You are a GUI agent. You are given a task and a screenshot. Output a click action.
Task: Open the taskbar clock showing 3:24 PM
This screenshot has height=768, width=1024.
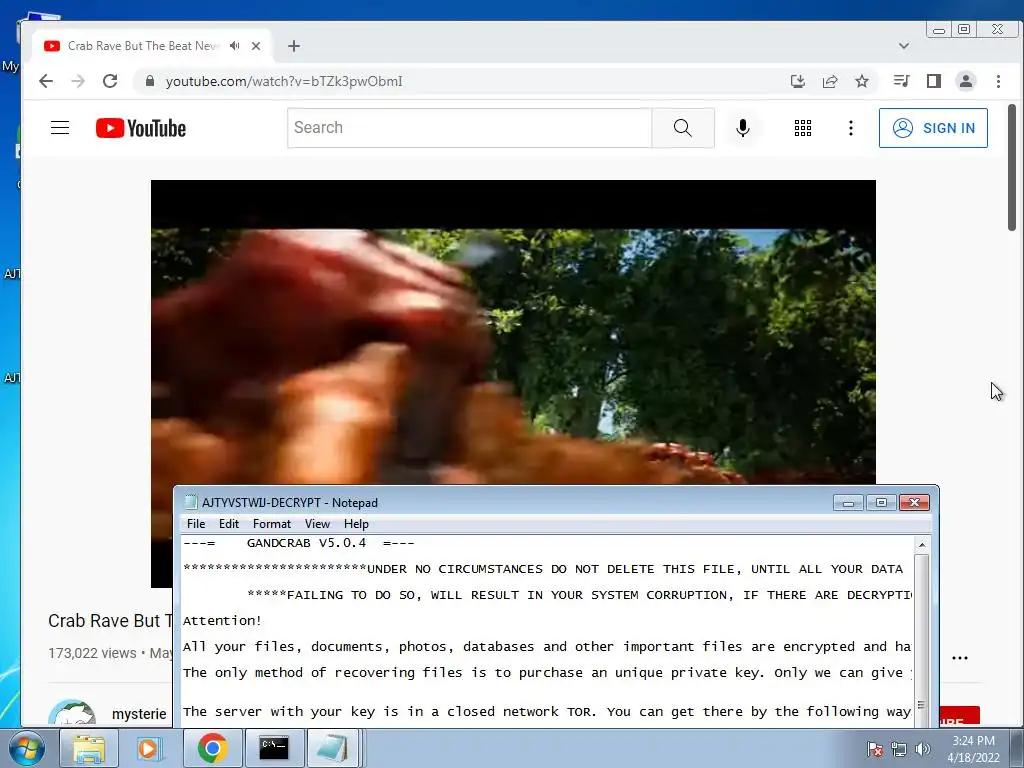coord(973,749)
